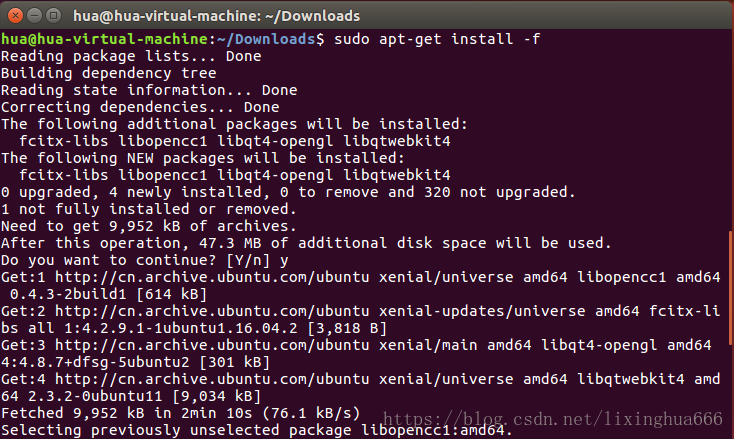The width and height of the screenshot is (734, 439).
Task: Click the 'Get:2' xenial-updates fcitx-libs line
Action: pos(360,311)
